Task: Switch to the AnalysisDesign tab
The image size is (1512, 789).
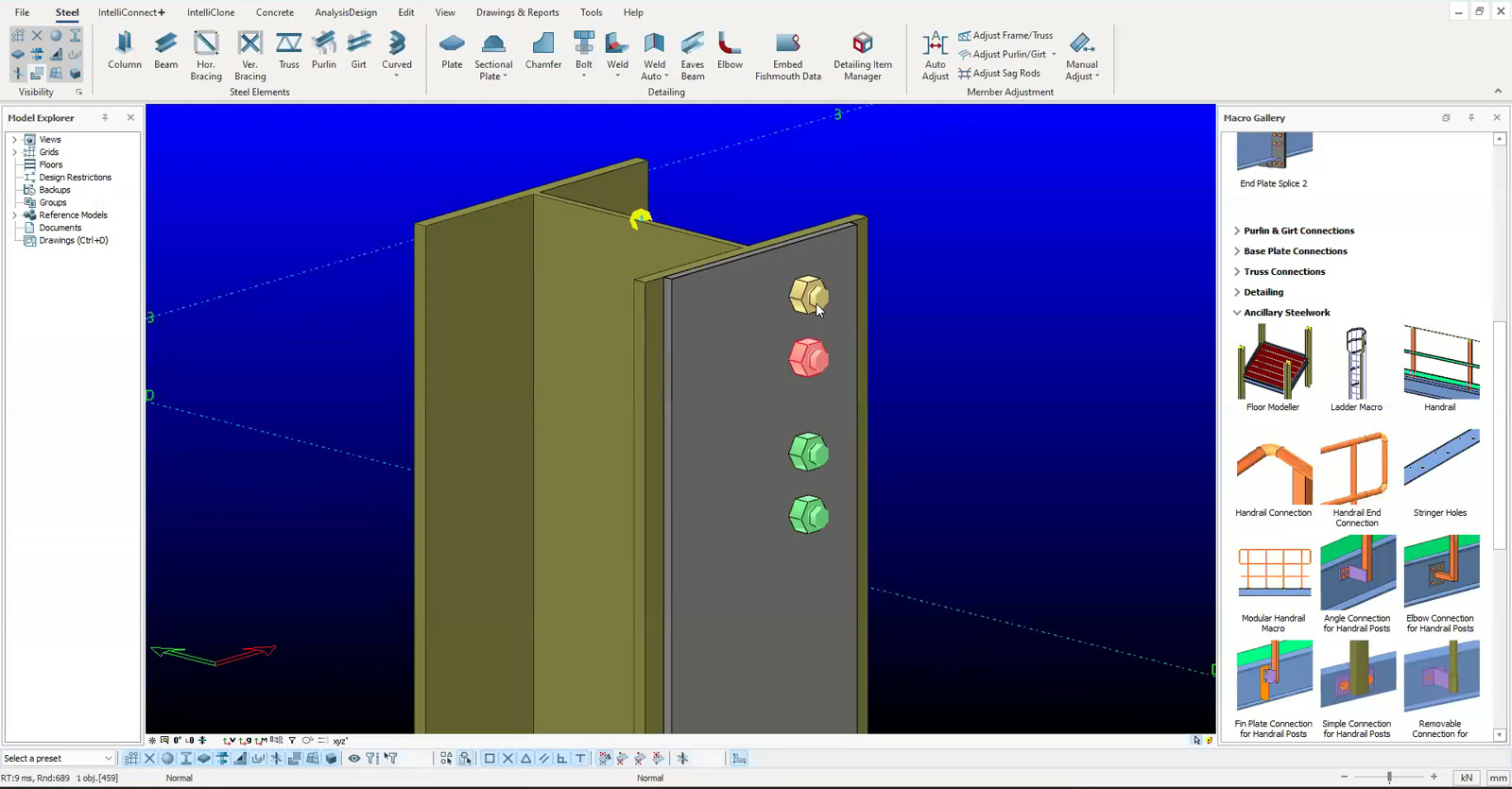Action: pyautogui.click(x=346, y=12)
